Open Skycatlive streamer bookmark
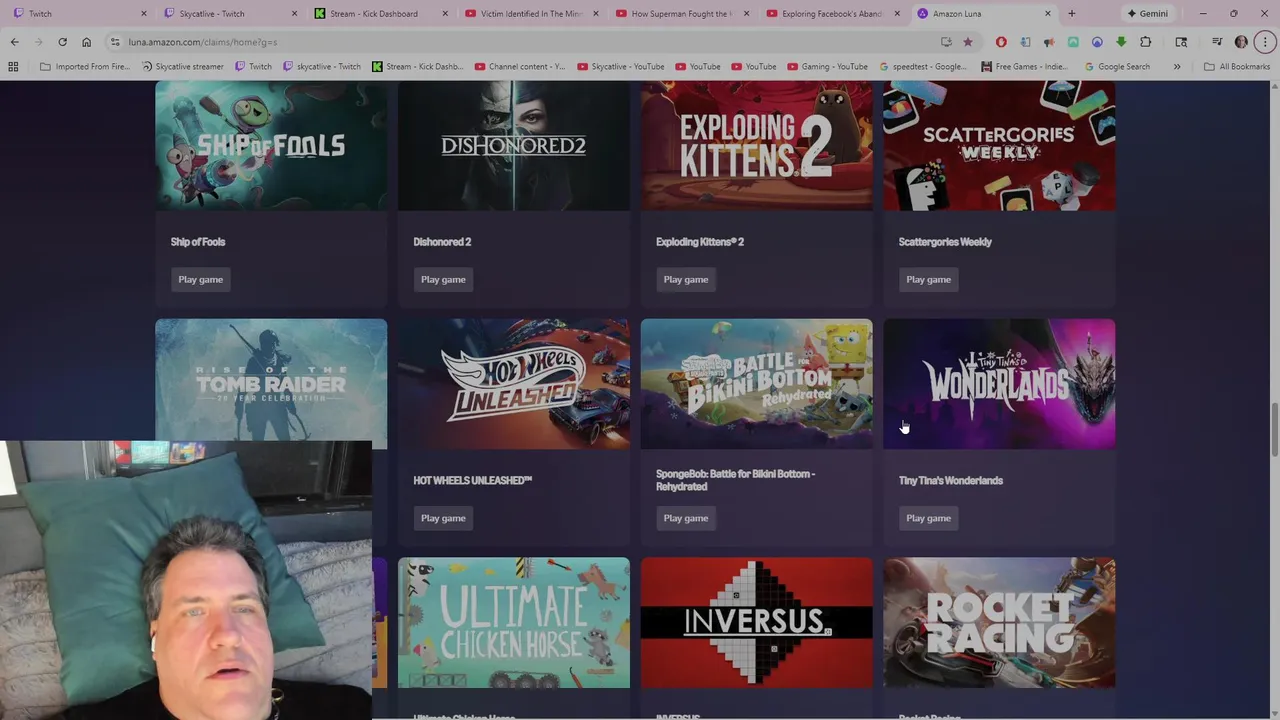Screen dimensions: 1280x720 pyautogui.click(x=182, y=66)
